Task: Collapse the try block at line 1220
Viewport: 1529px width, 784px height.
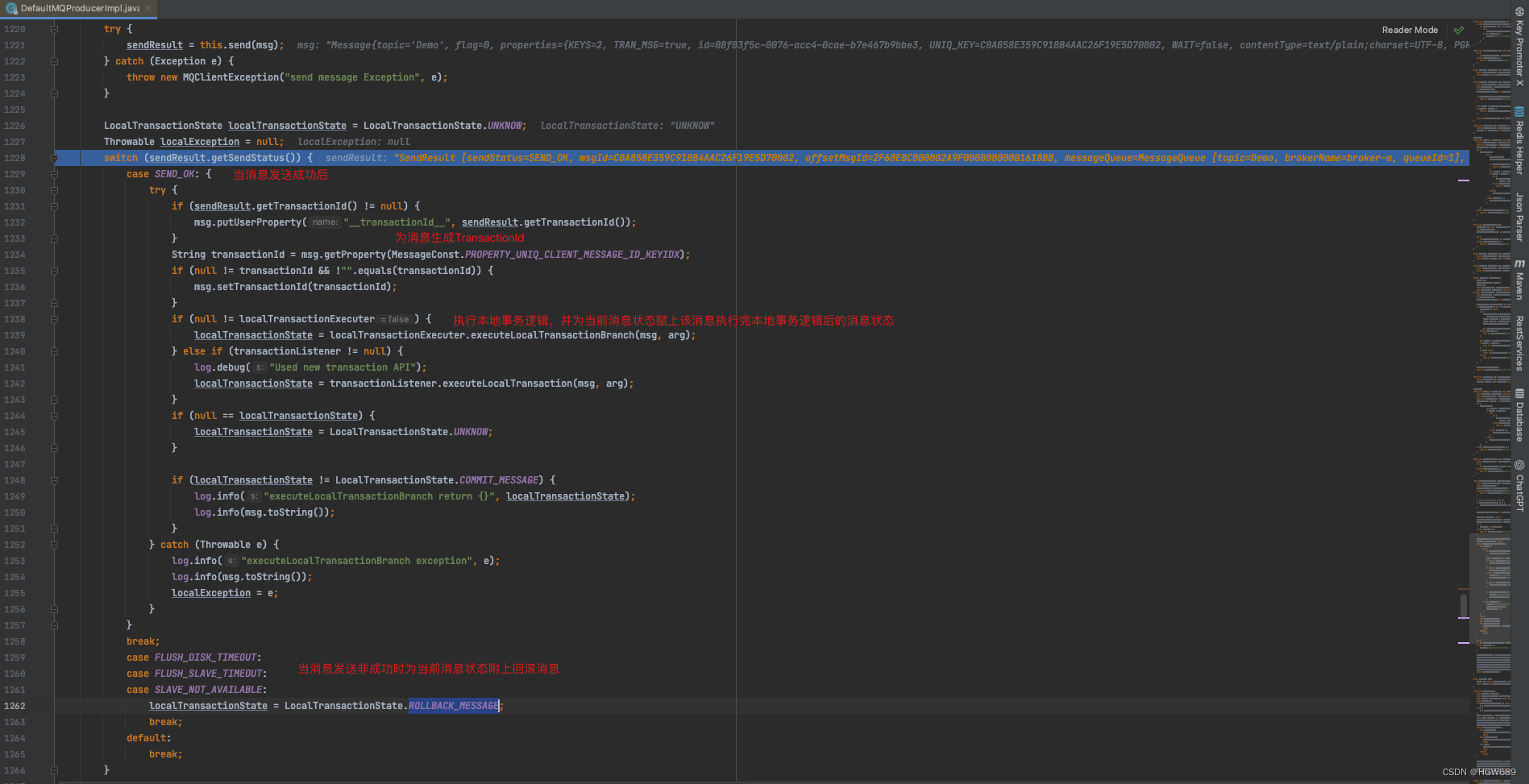Action: (54, 29)
